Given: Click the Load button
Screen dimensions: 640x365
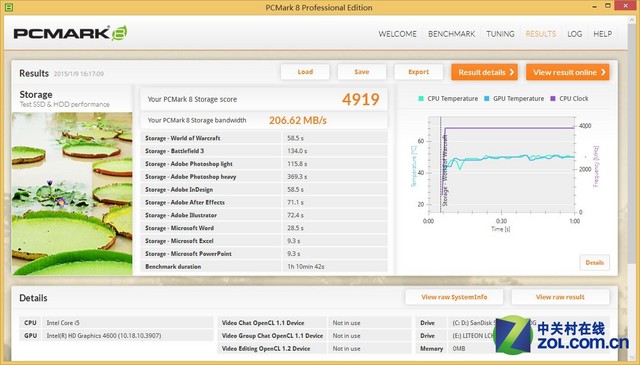Looking at the screenshot, I should point(305,72).
